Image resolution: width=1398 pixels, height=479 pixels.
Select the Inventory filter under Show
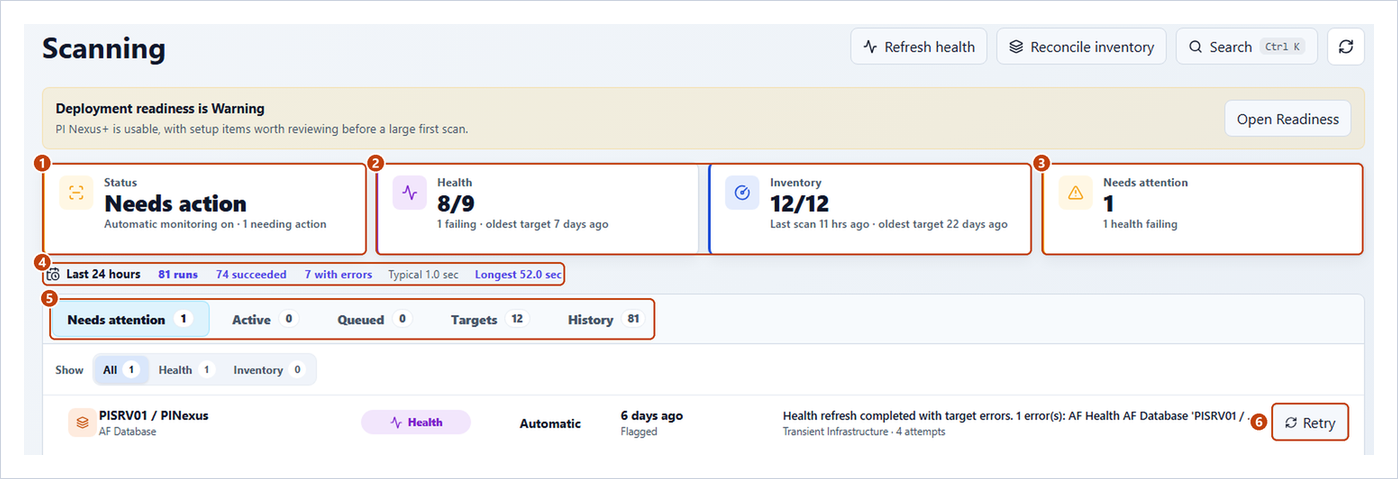pyautogui.click(x=269, y=370)
